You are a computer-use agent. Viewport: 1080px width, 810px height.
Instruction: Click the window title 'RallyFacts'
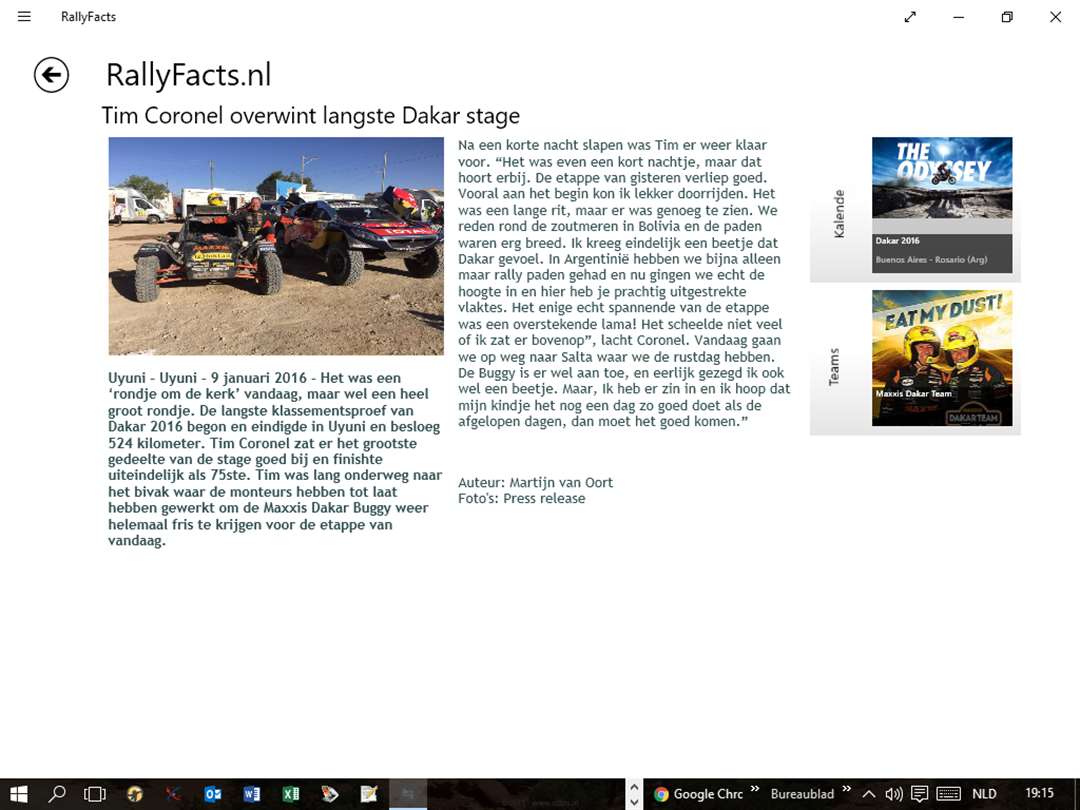(x=88, y=17)
